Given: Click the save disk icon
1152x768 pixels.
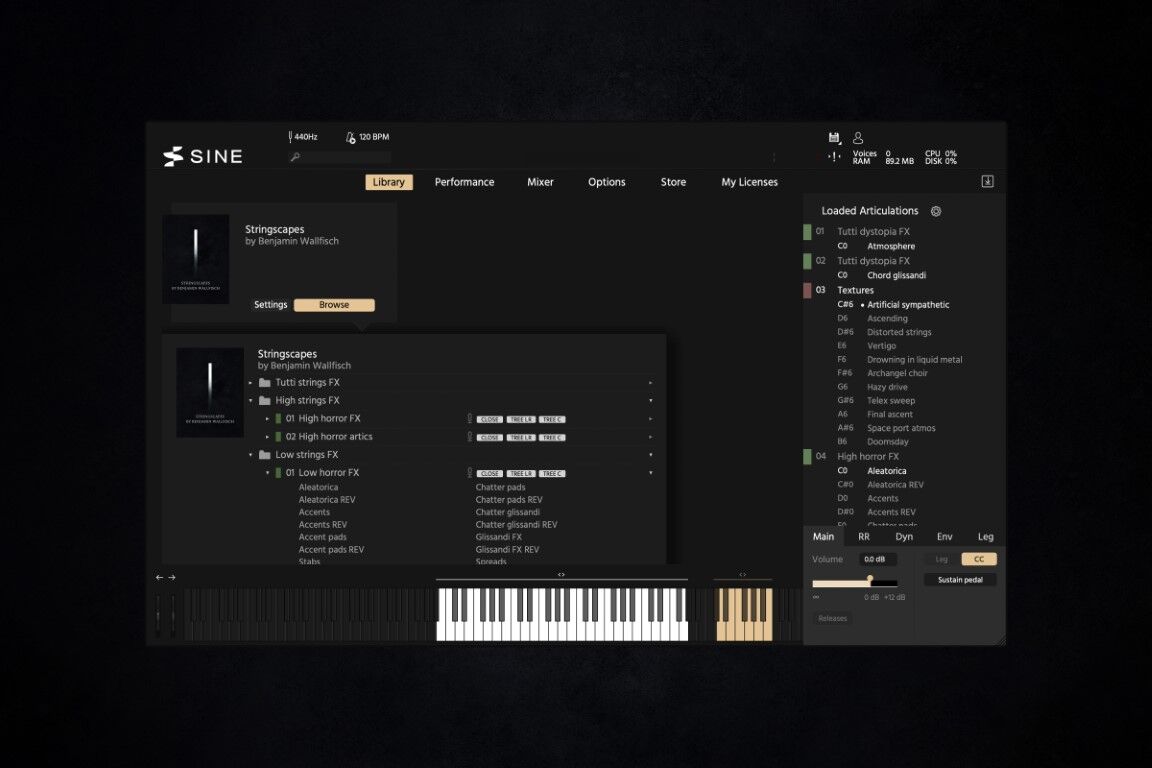Looking at the screenshot, I should pyautogui.click(x=834, y=137).
